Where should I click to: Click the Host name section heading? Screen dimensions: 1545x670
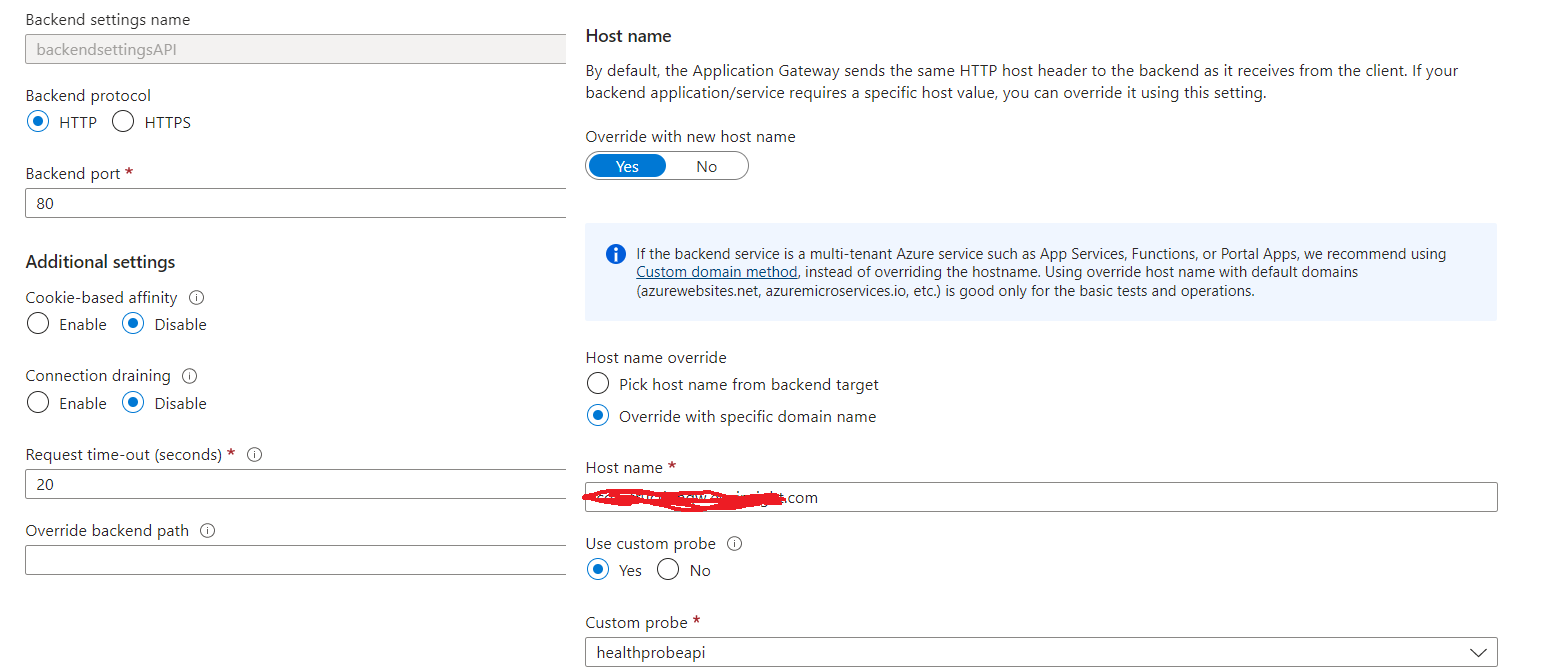[x=628, y=36]
